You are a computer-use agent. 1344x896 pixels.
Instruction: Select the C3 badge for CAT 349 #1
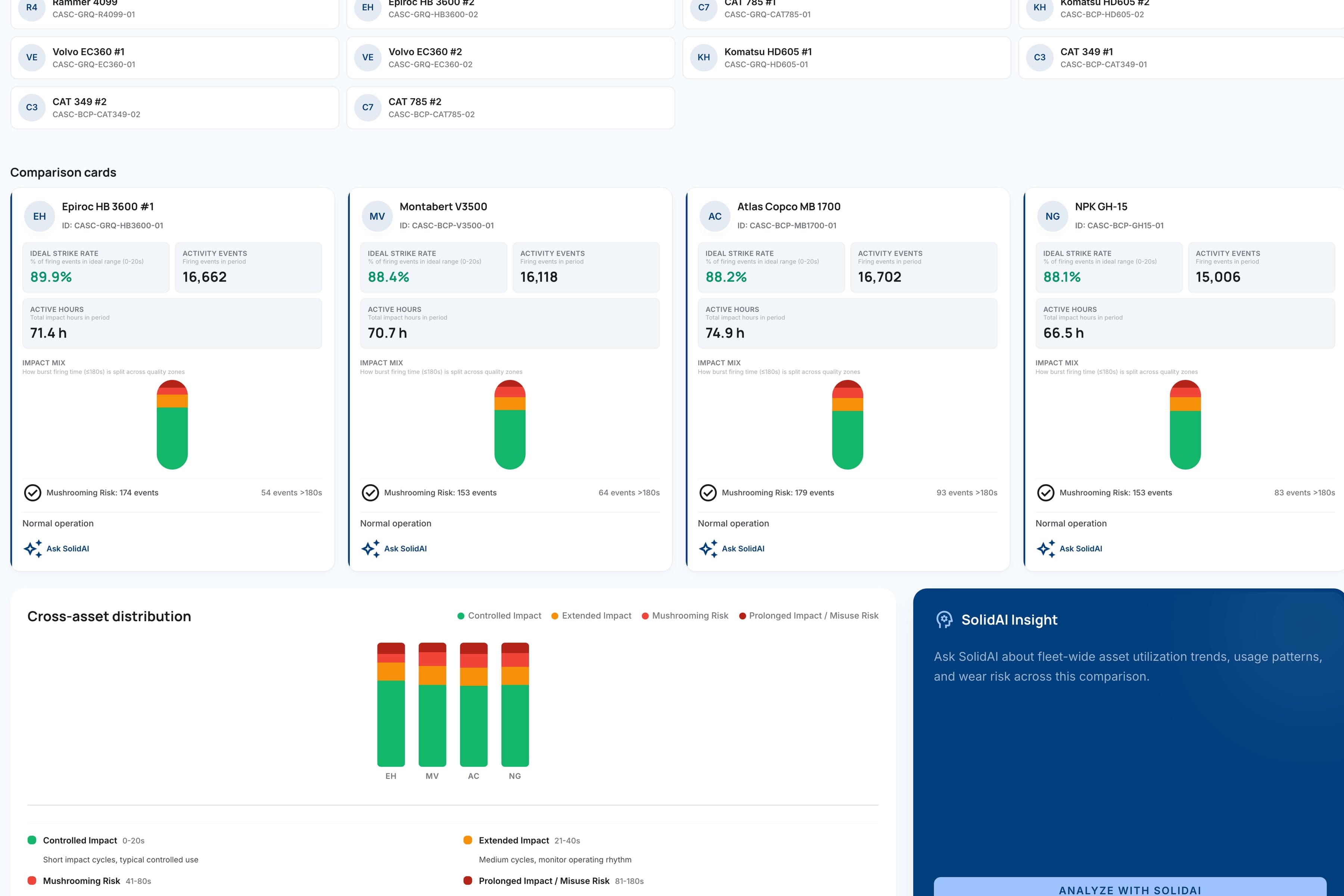[1040, 58]
